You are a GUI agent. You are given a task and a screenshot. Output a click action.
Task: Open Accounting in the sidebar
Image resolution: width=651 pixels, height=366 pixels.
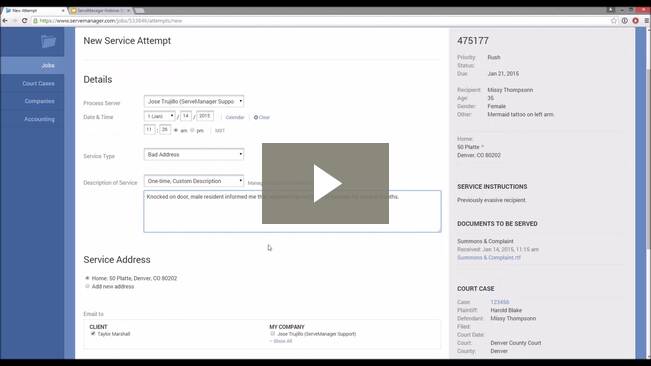click(39, 119)
